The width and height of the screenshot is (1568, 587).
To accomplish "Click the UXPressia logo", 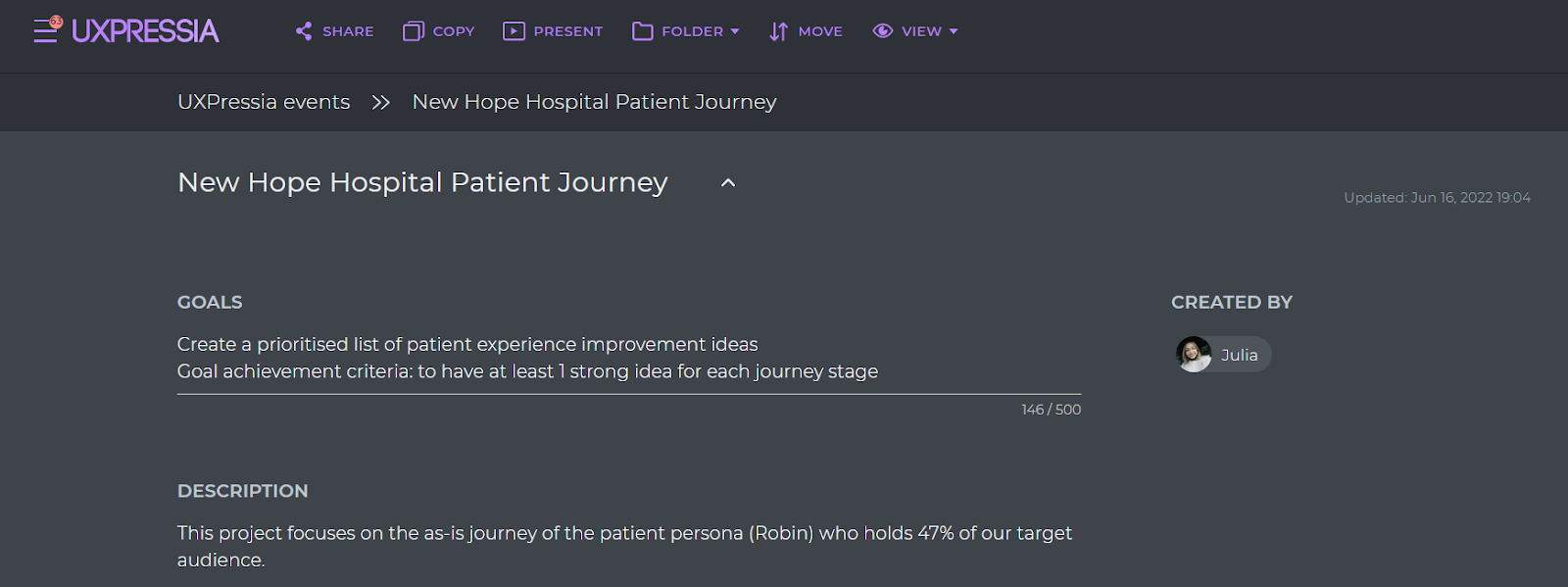I will (x=145, y=31).
